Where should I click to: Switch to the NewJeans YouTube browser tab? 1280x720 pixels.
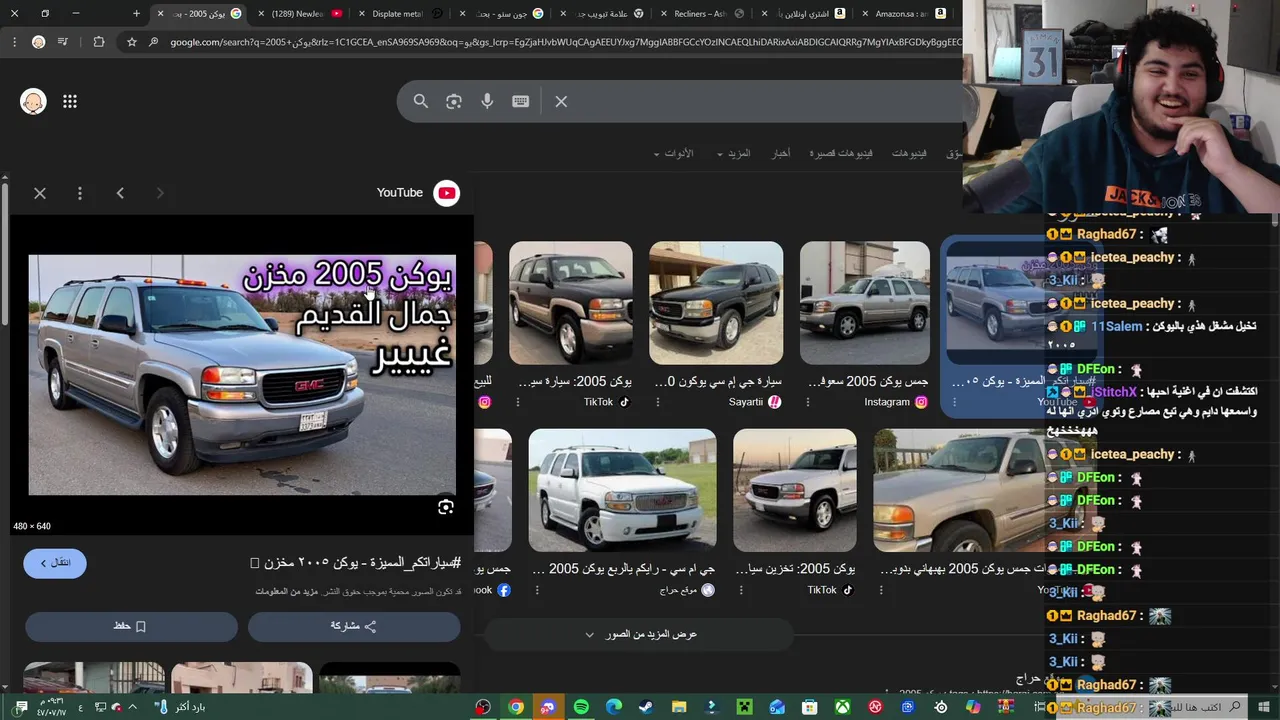tap(302, 14)
